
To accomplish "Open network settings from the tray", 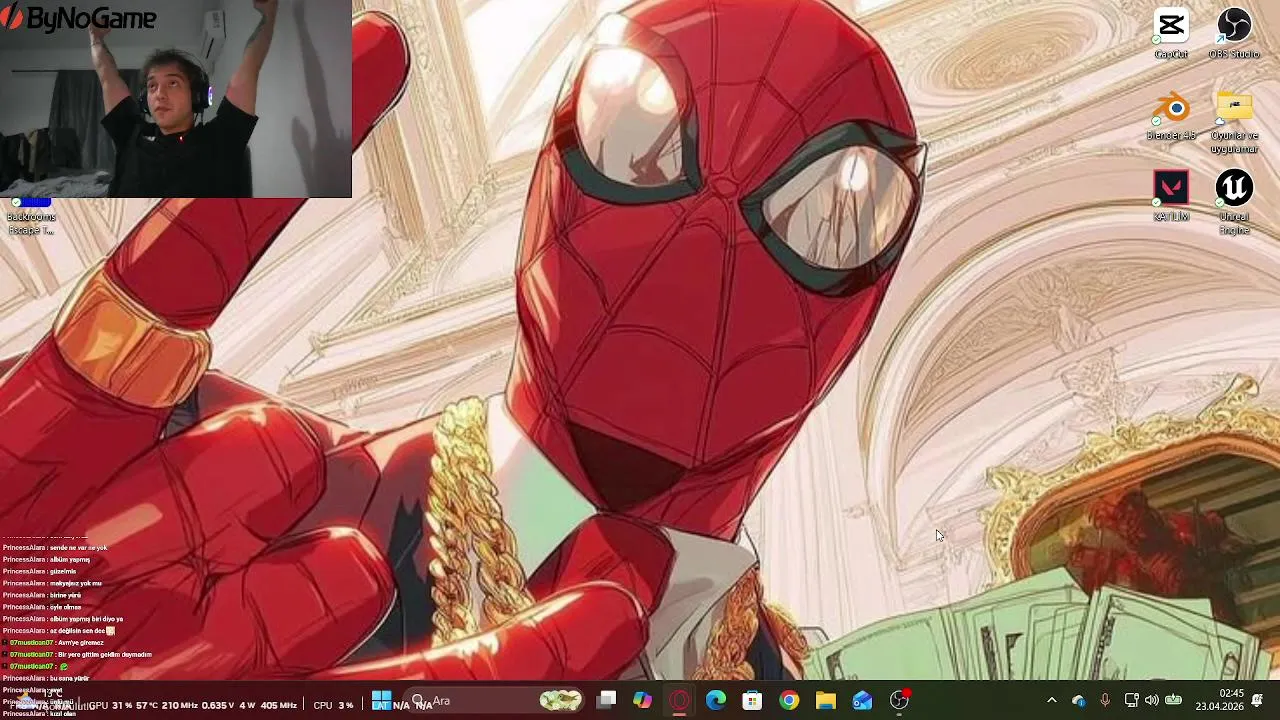I will [1131, 701].
